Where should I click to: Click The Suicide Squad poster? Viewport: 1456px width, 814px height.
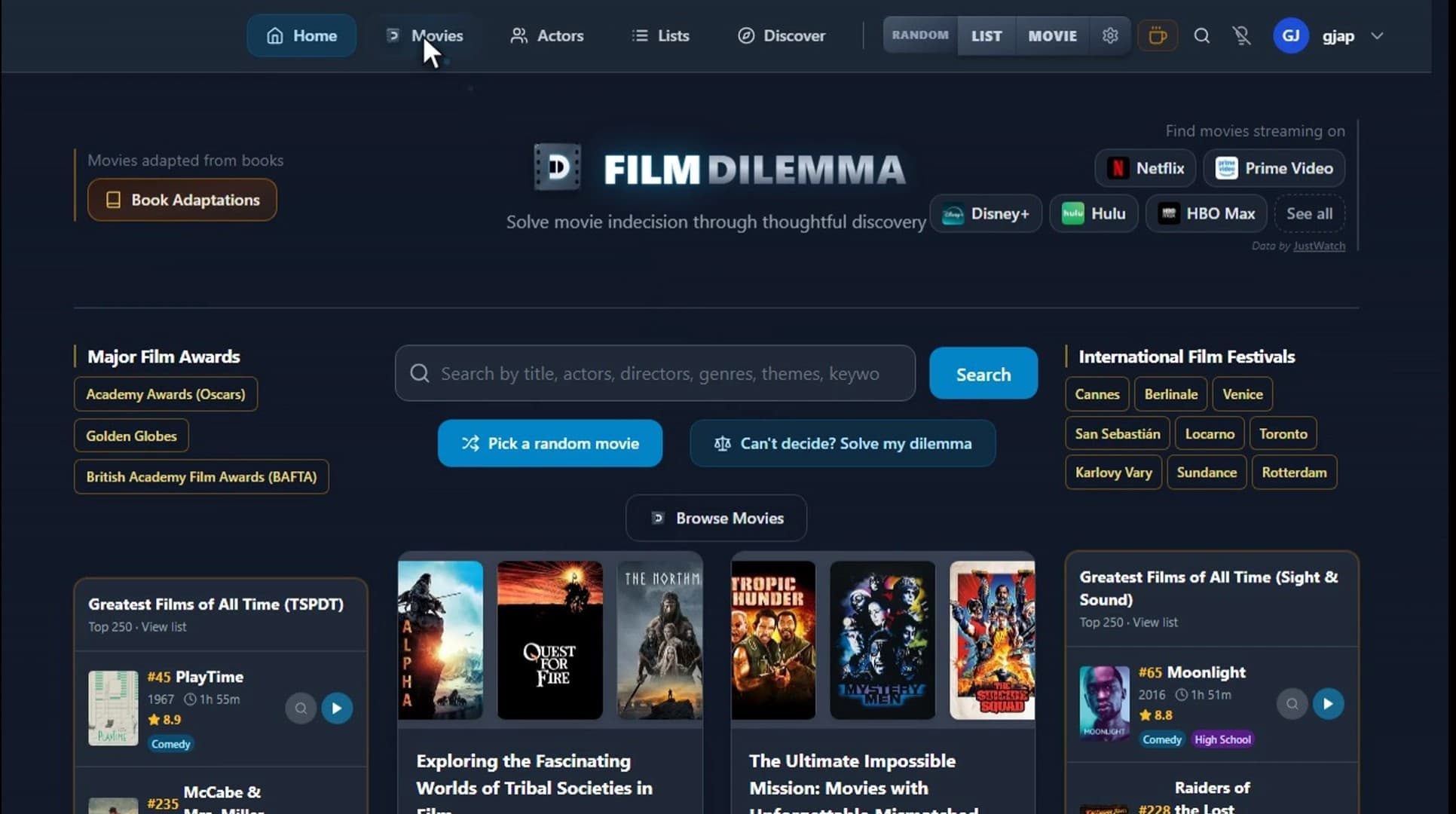point(992,640)
